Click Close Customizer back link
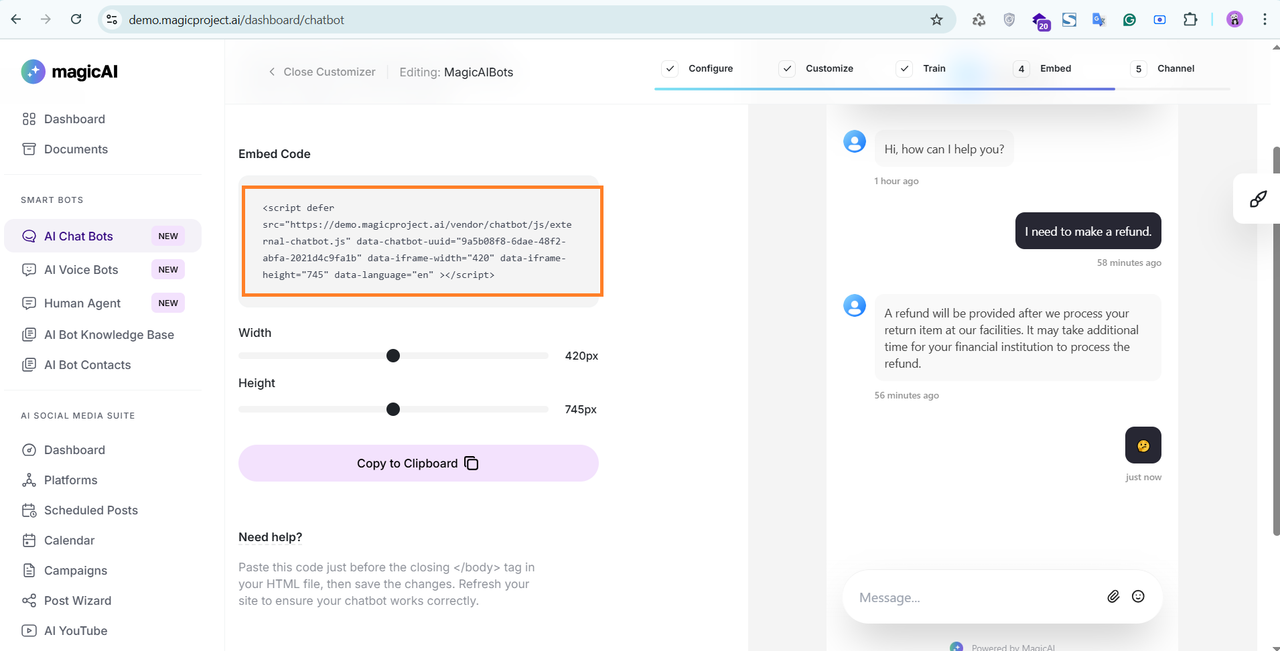 (322, 72)
